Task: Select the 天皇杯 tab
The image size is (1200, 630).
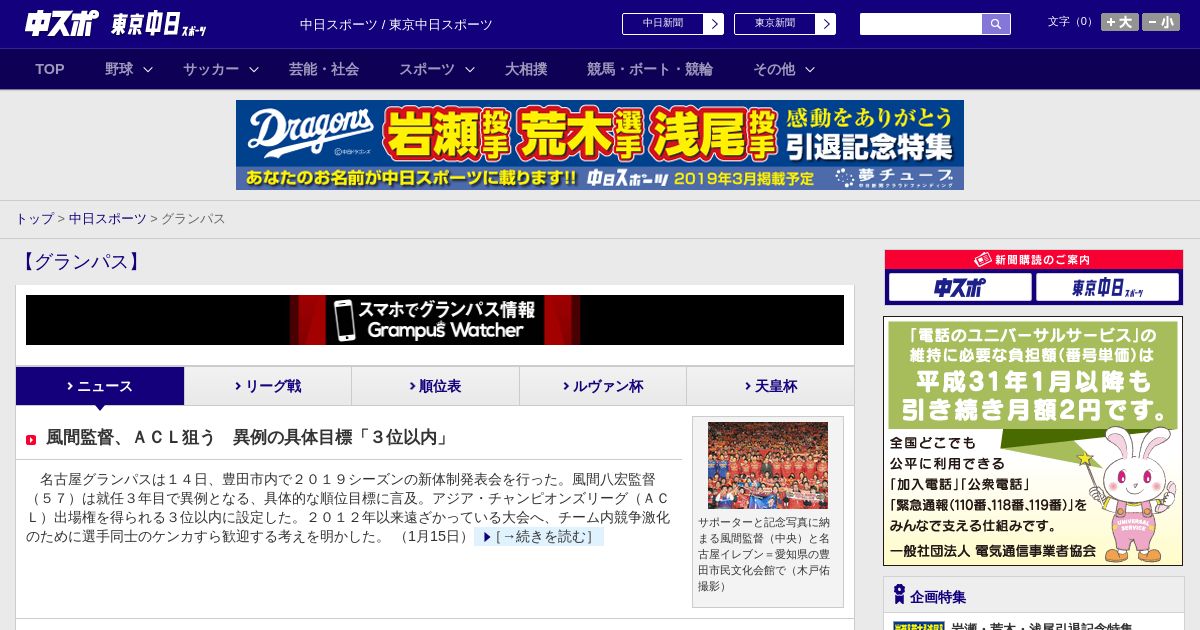Action: 770,386
